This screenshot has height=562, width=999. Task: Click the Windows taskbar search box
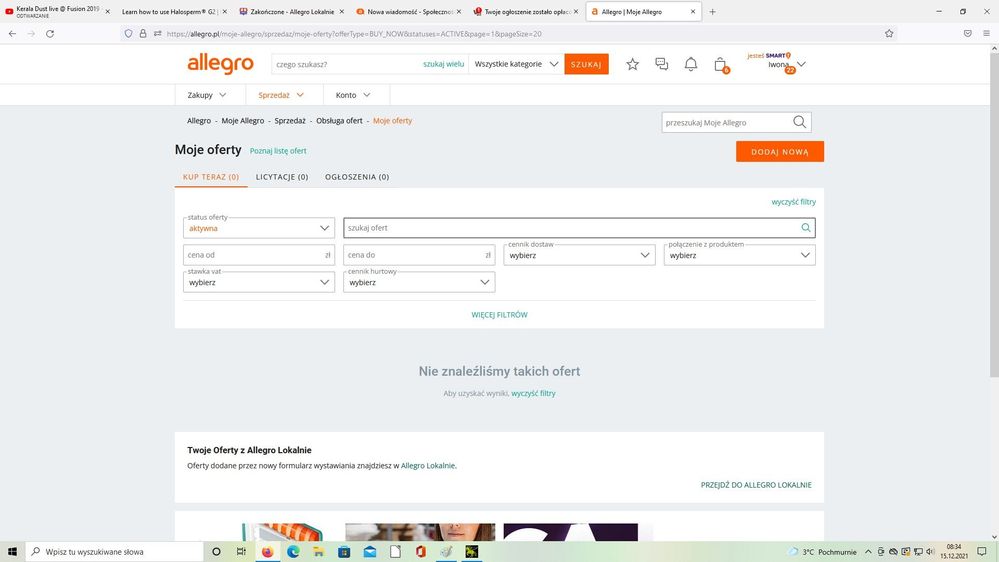(x=115, y=552)
